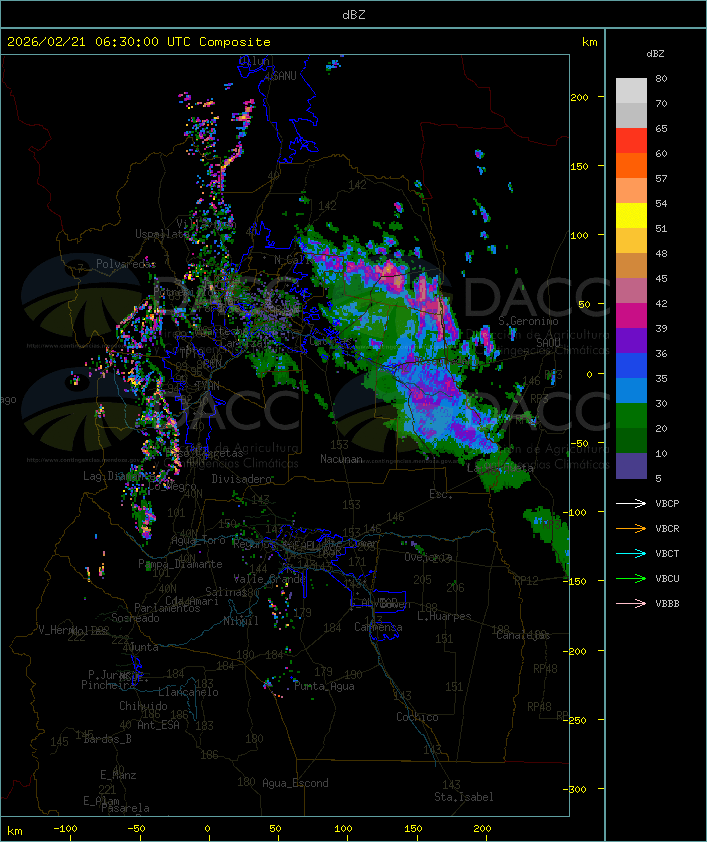Click the Pampa_Diamante map label
Screen dimensions: 707x842
click(180, 564)
